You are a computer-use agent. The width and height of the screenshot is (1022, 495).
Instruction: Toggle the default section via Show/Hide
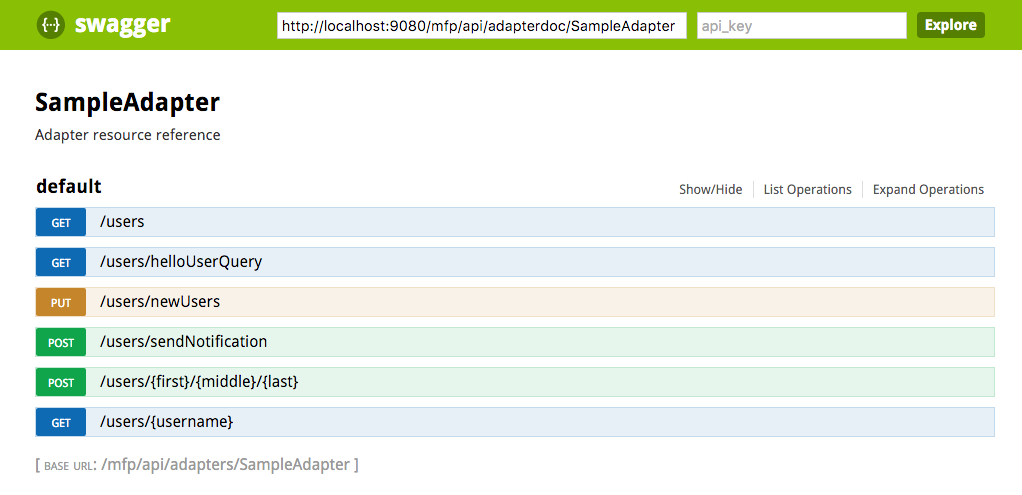point(710,190)
